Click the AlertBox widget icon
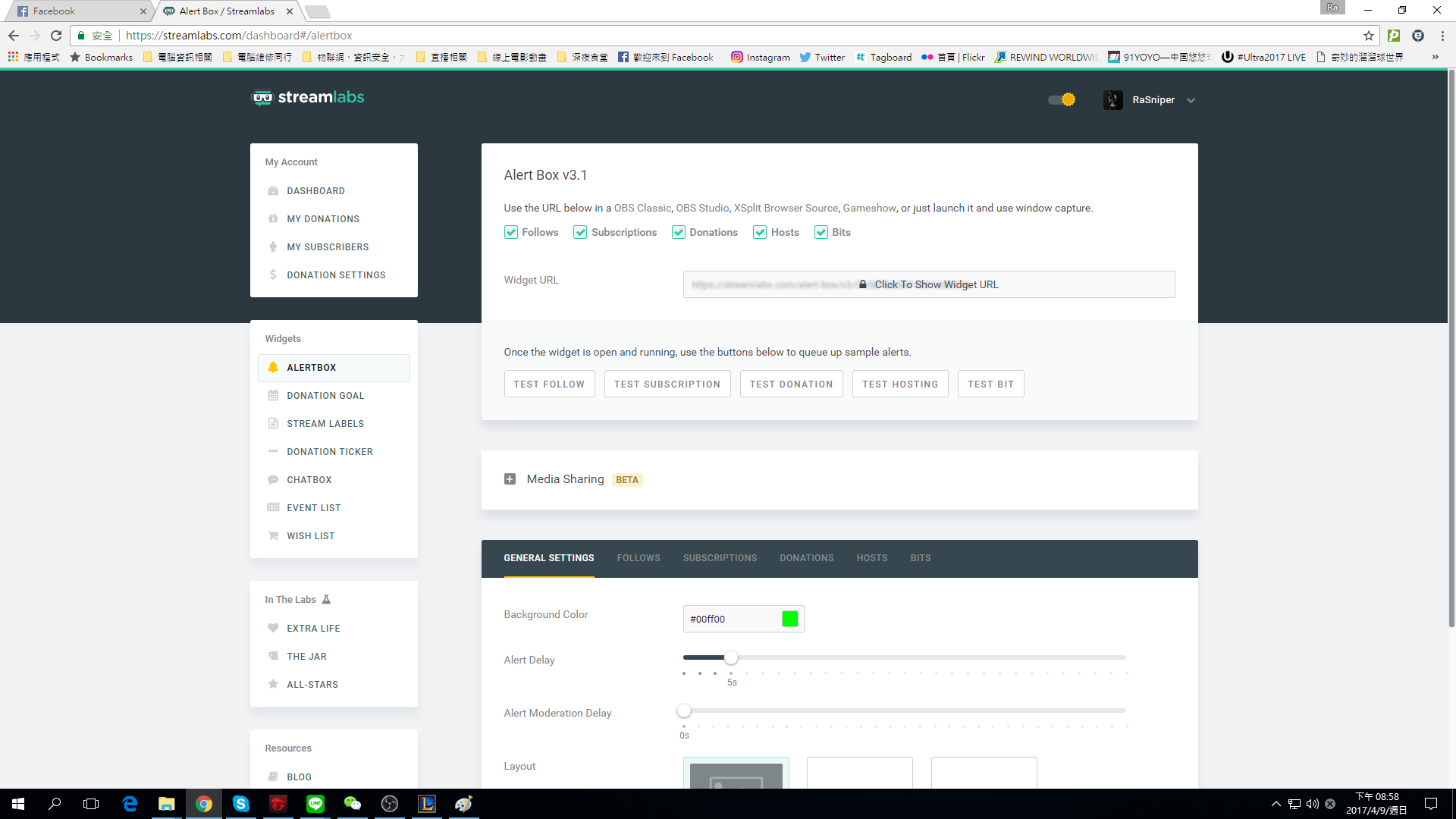The width and height of the screenshot is (1456, 819). point(273,367)
